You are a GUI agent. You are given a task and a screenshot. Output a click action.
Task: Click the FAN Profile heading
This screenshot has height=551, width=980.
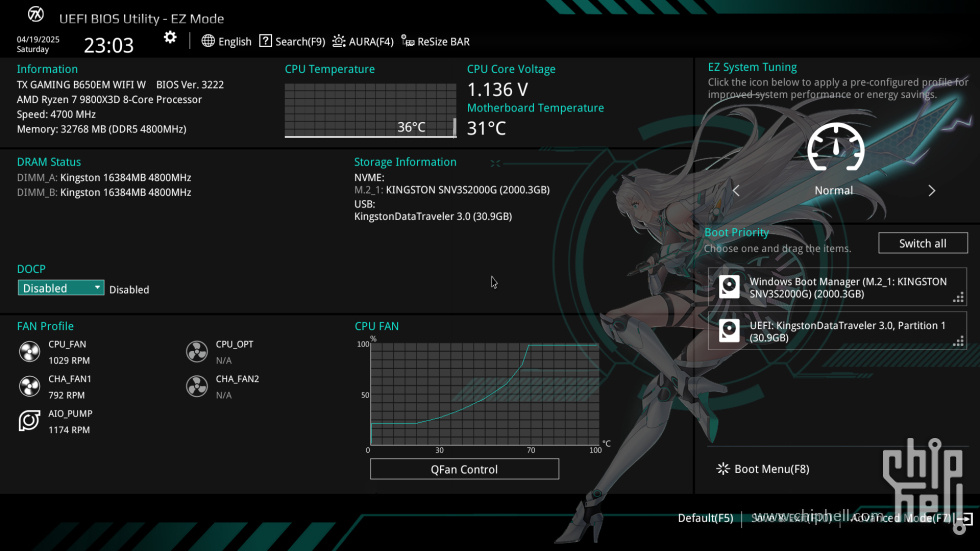coord(45,326)
